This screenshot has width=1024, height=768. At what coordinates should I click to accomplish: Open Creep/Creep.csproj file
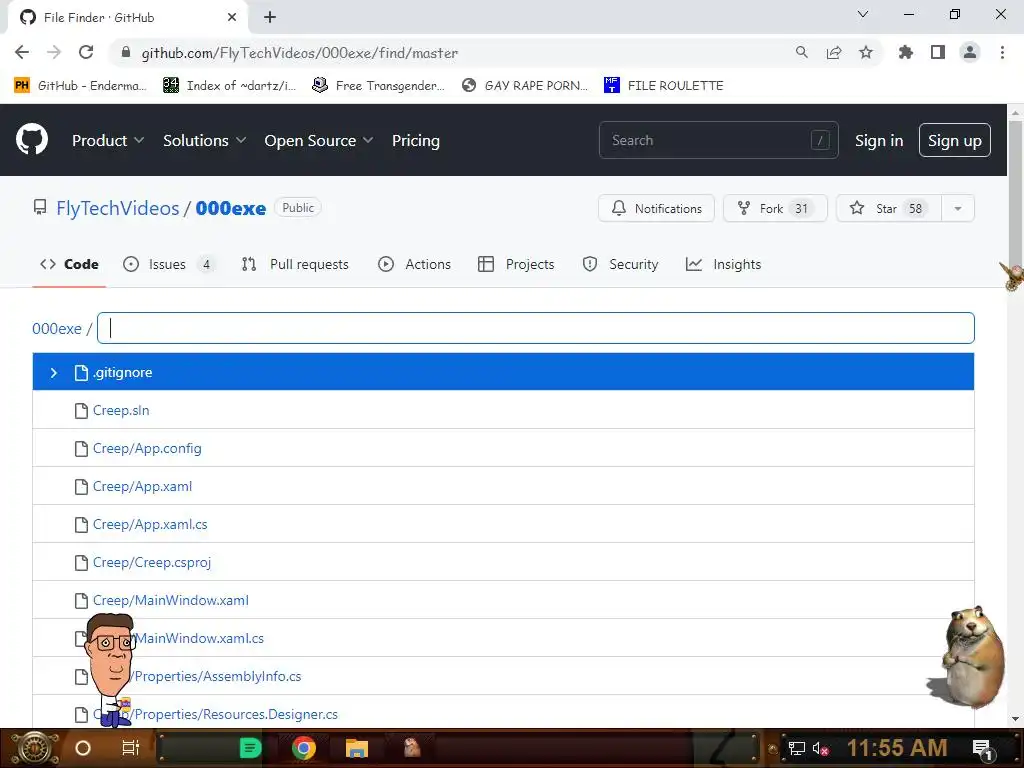tap(152, 562)
